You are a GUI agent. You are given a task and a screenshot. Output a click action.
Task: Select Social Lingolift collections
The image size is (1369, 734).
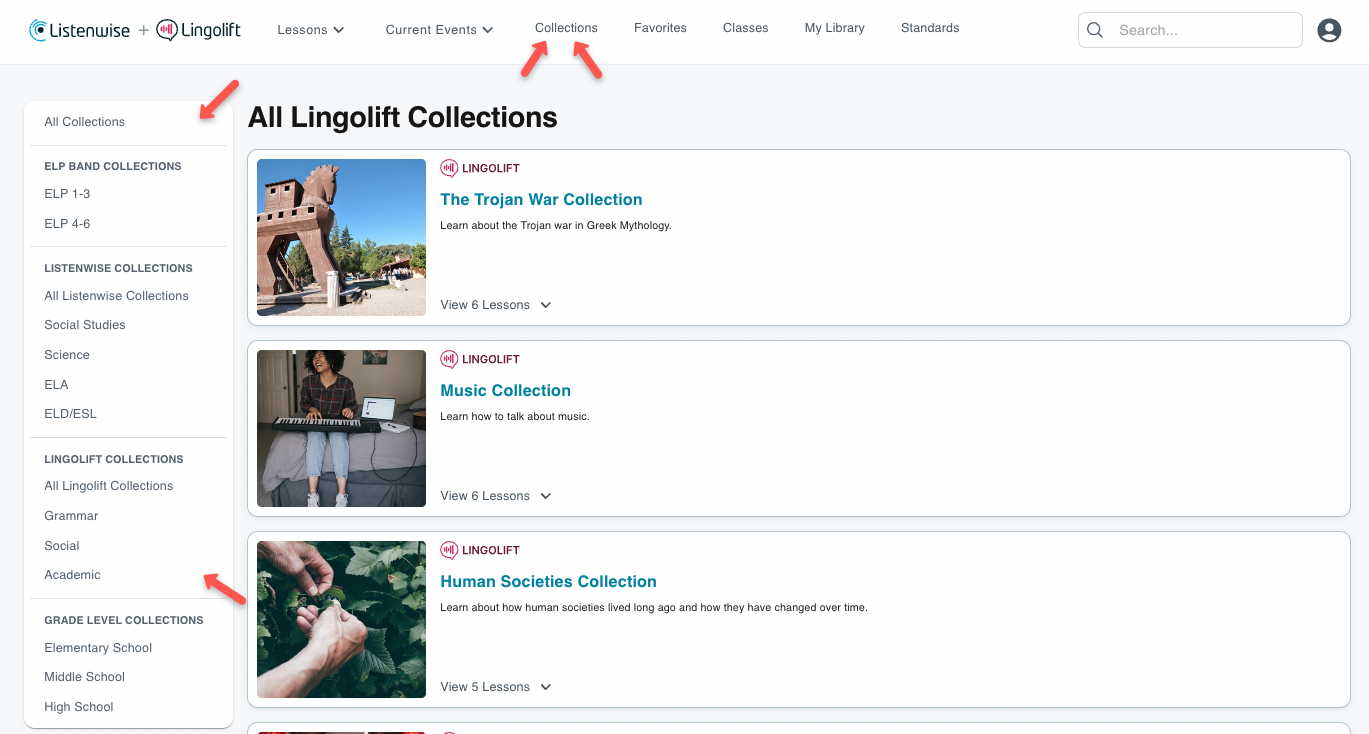click(62, 546)
